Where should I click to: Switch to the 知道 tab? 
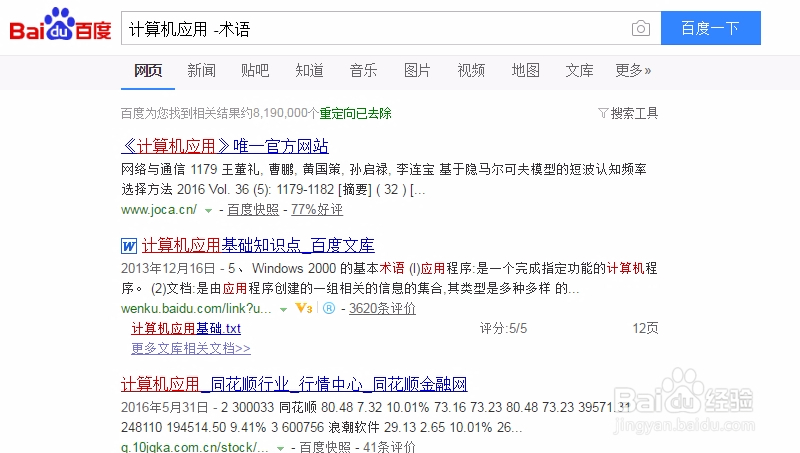click(x=309, y=70)
